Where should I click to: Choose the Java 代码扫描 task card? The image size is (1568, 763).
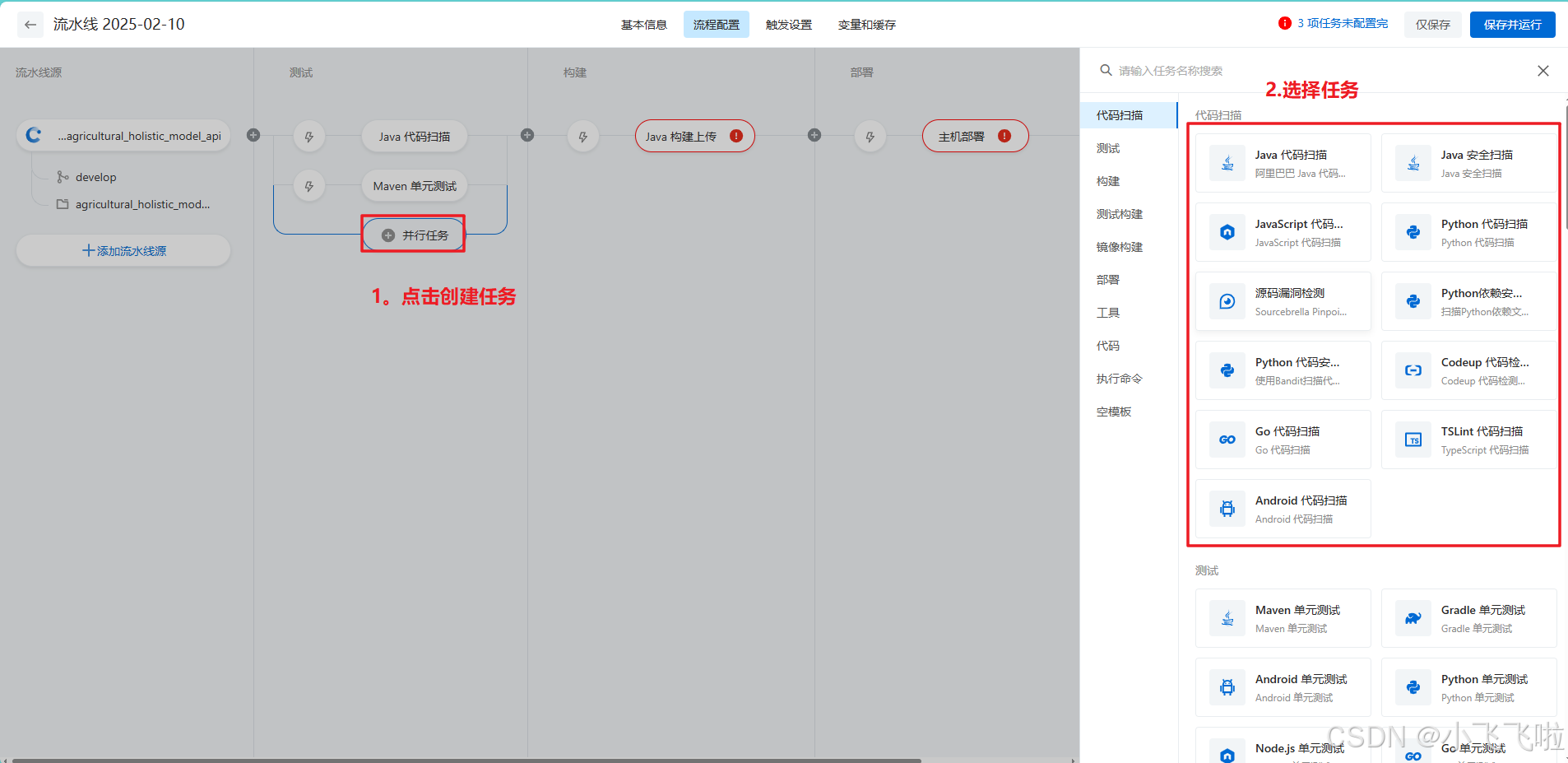tap(1283, 163)
